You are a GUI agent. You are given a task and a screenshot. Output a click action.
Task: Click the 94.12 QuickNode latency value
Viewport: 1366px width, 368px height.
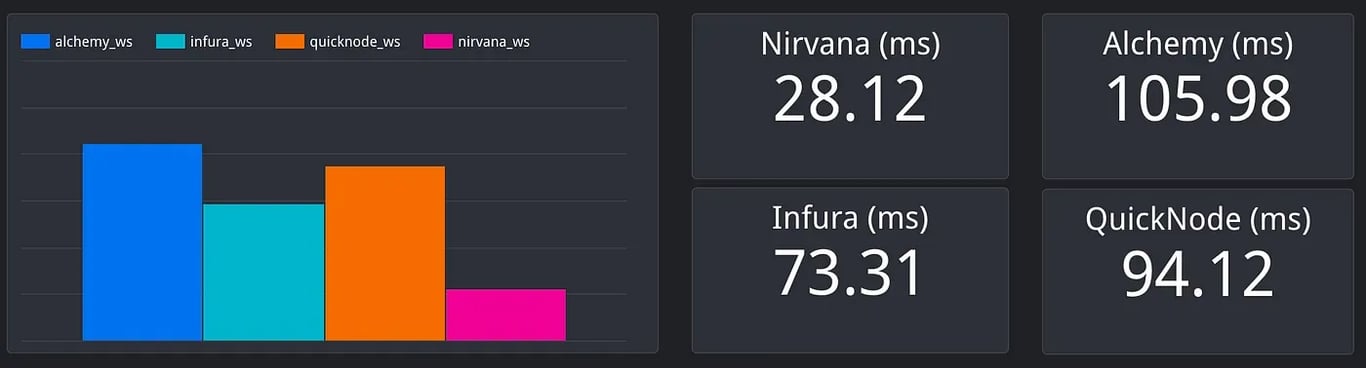pos(1198,274)
